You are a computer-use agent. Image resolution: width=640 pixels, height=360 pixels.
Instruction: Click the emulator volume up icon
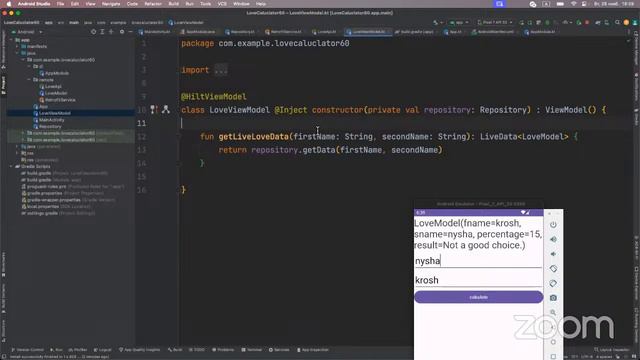[553, 240]
